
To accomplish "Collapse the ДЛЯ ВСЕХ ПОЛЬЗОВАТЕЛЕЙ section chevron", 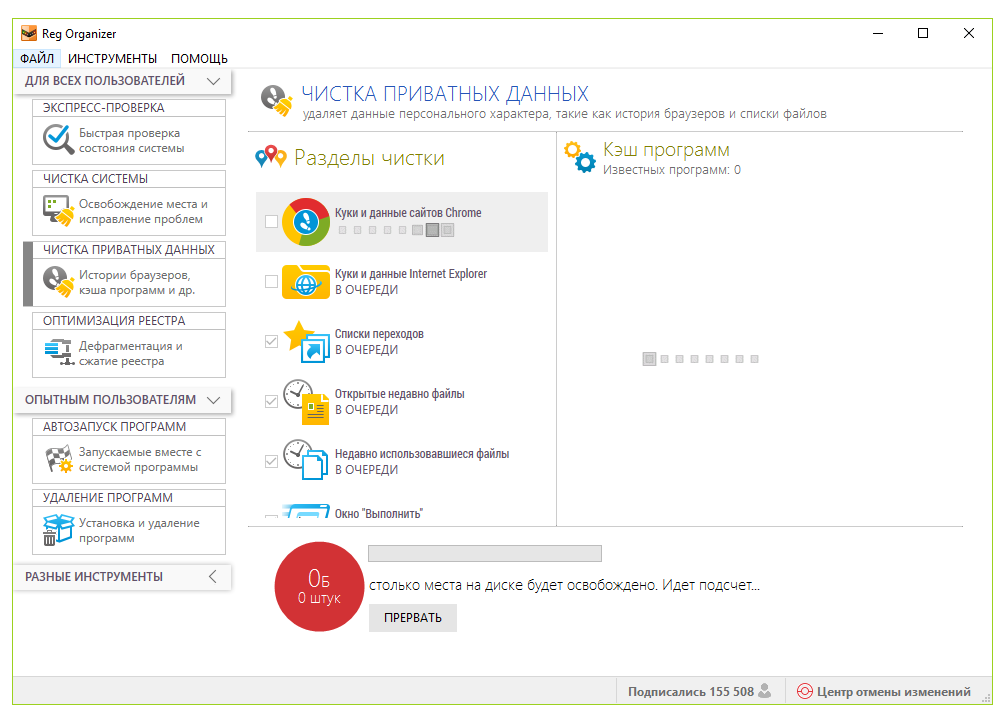I will click(x=213, y=81).
